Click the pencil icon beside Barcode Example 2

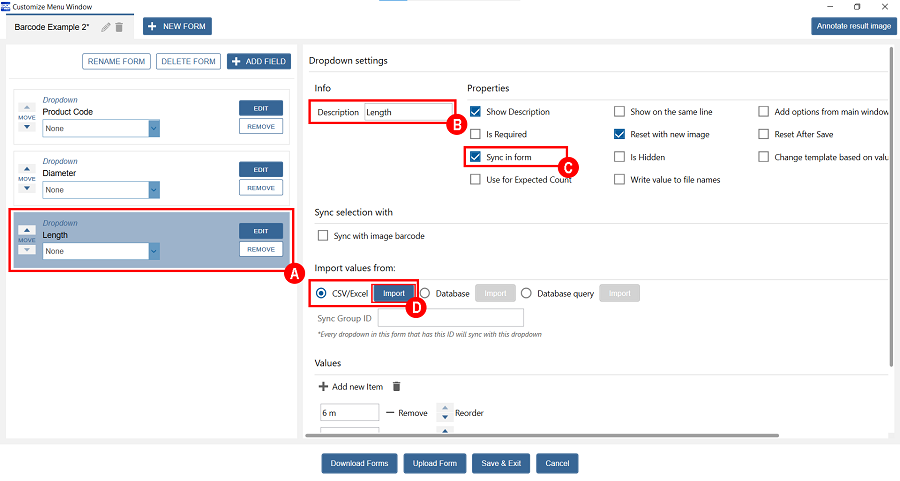pos(106,27)
